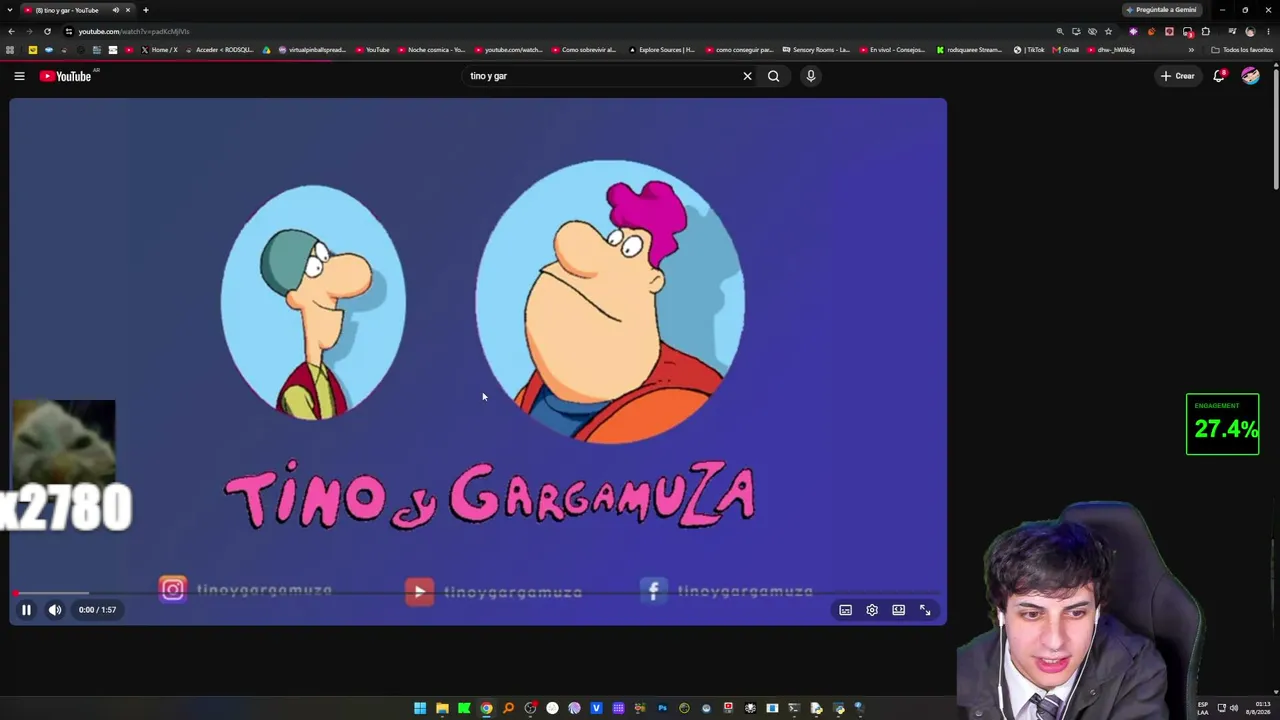Open the Gmail bookmark

click(1066, 50)
